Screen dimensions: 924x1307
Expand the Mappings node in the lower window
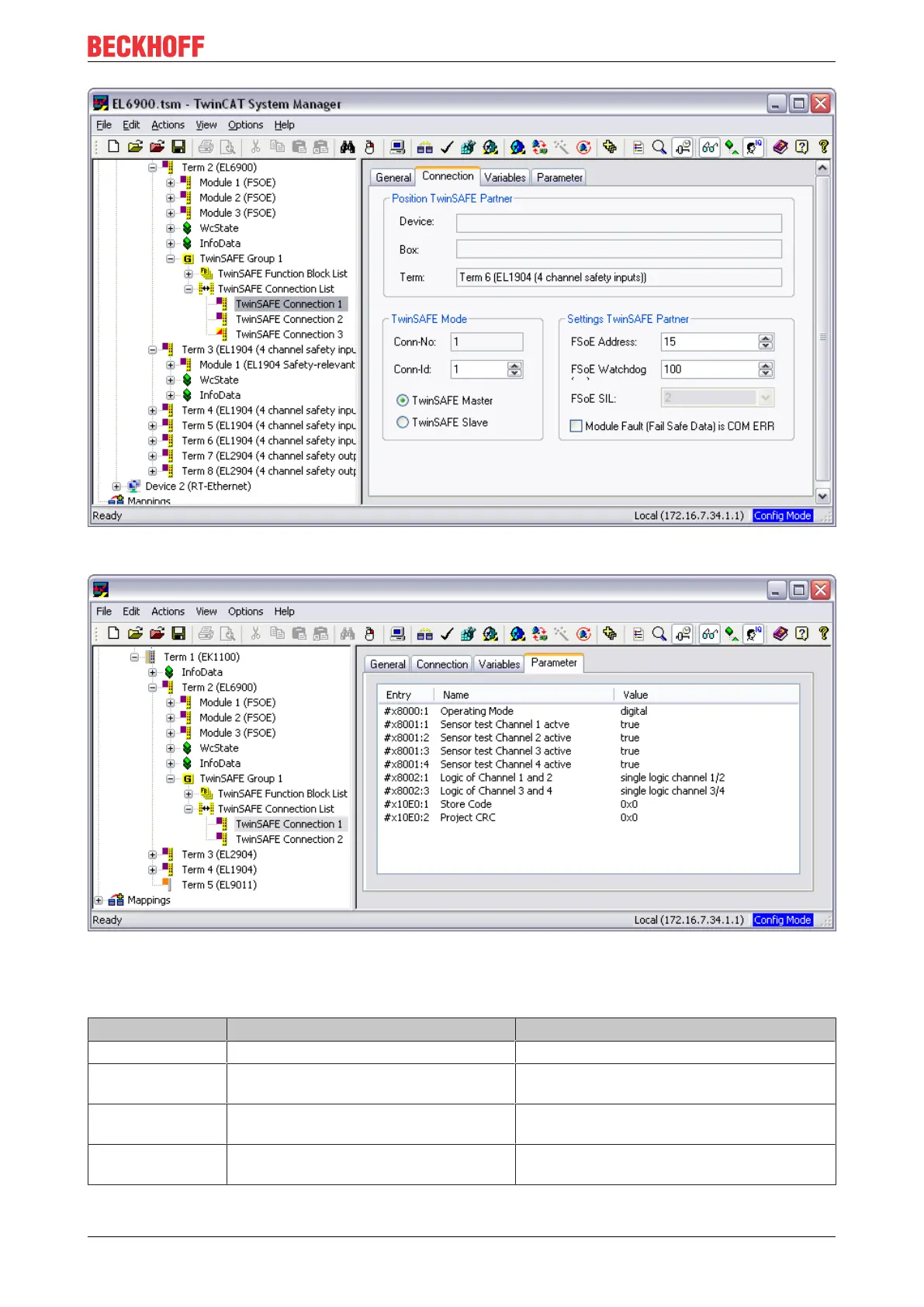99,900
